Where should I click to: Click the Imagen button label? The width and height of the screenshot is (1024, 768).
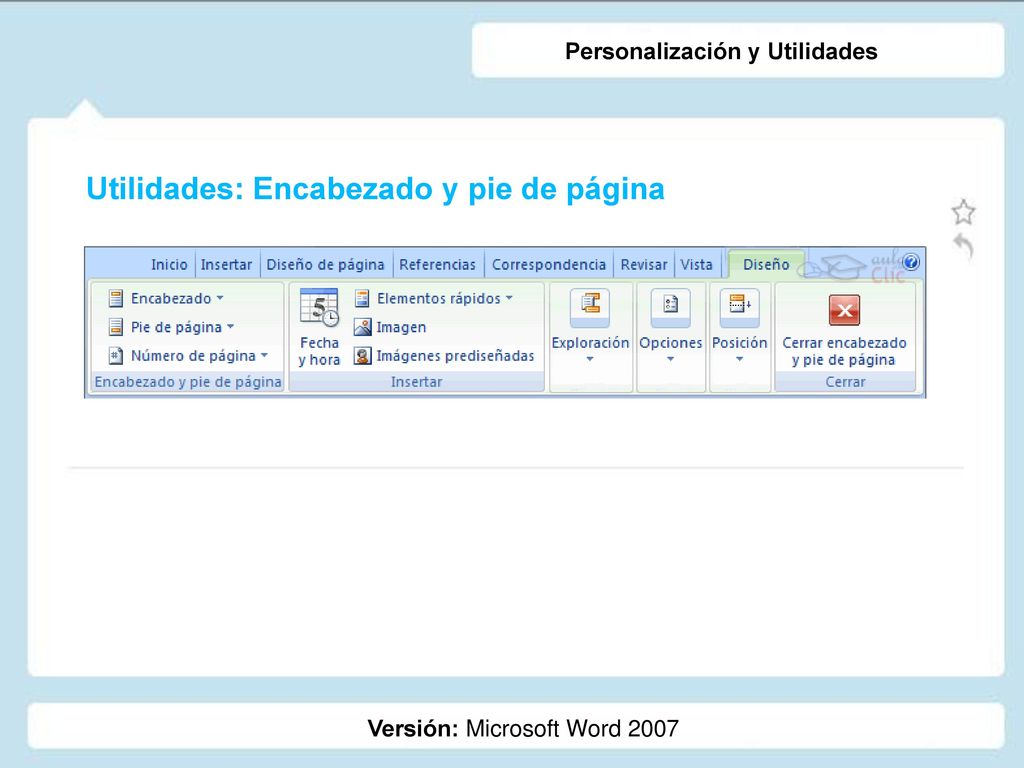401,327
